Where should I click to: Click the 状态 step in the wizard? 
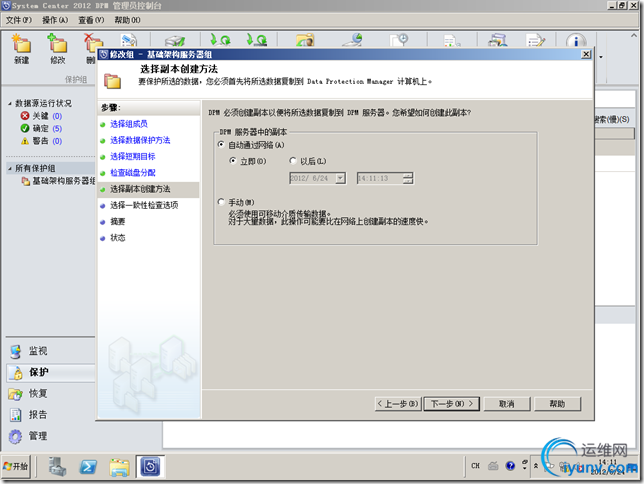pyautogui.click(x=117, y=237)
